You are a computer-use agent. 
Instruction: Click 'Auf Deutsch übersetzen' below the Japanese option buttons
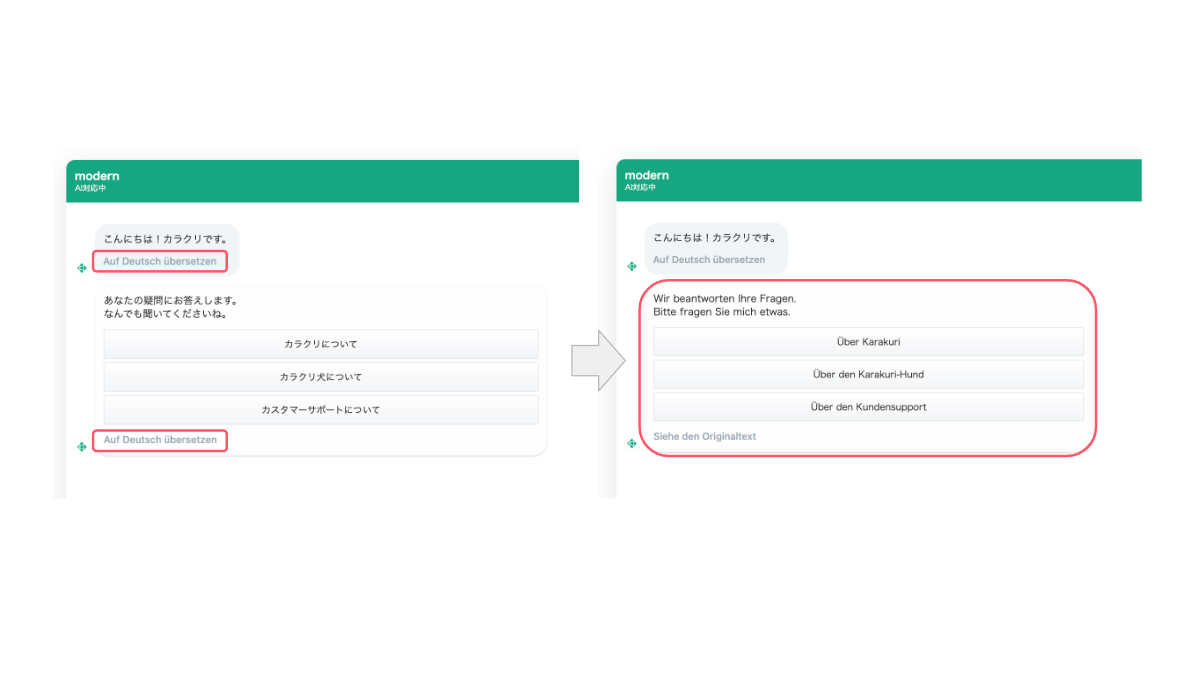point(160,440)
